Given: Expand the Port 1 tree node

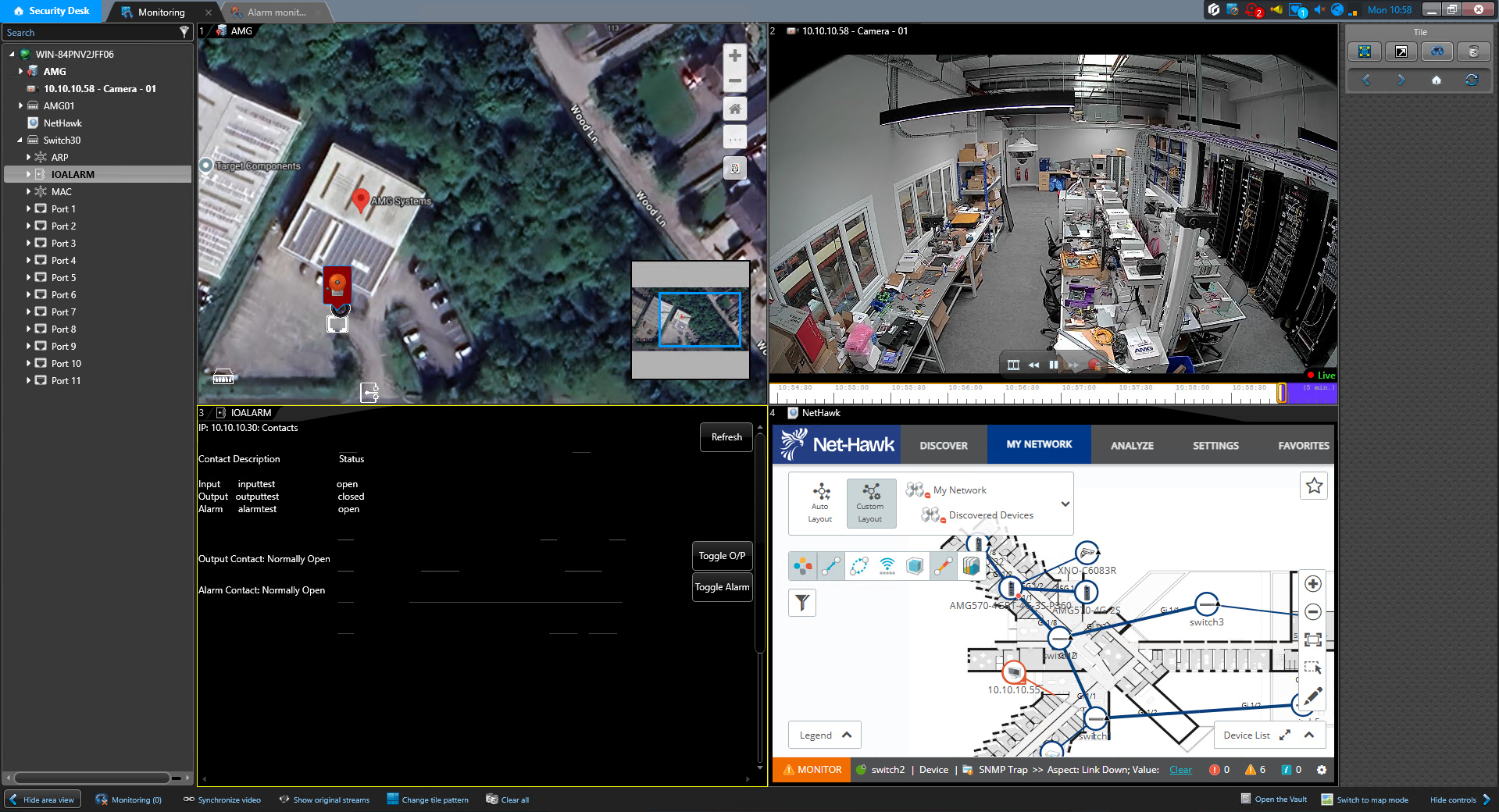Looking at the screenshot, I should [29, 209].
